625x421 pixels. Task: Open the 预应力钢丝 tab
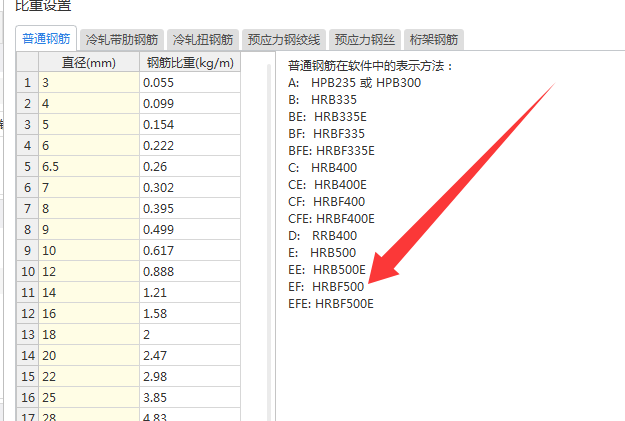(365, 40)
